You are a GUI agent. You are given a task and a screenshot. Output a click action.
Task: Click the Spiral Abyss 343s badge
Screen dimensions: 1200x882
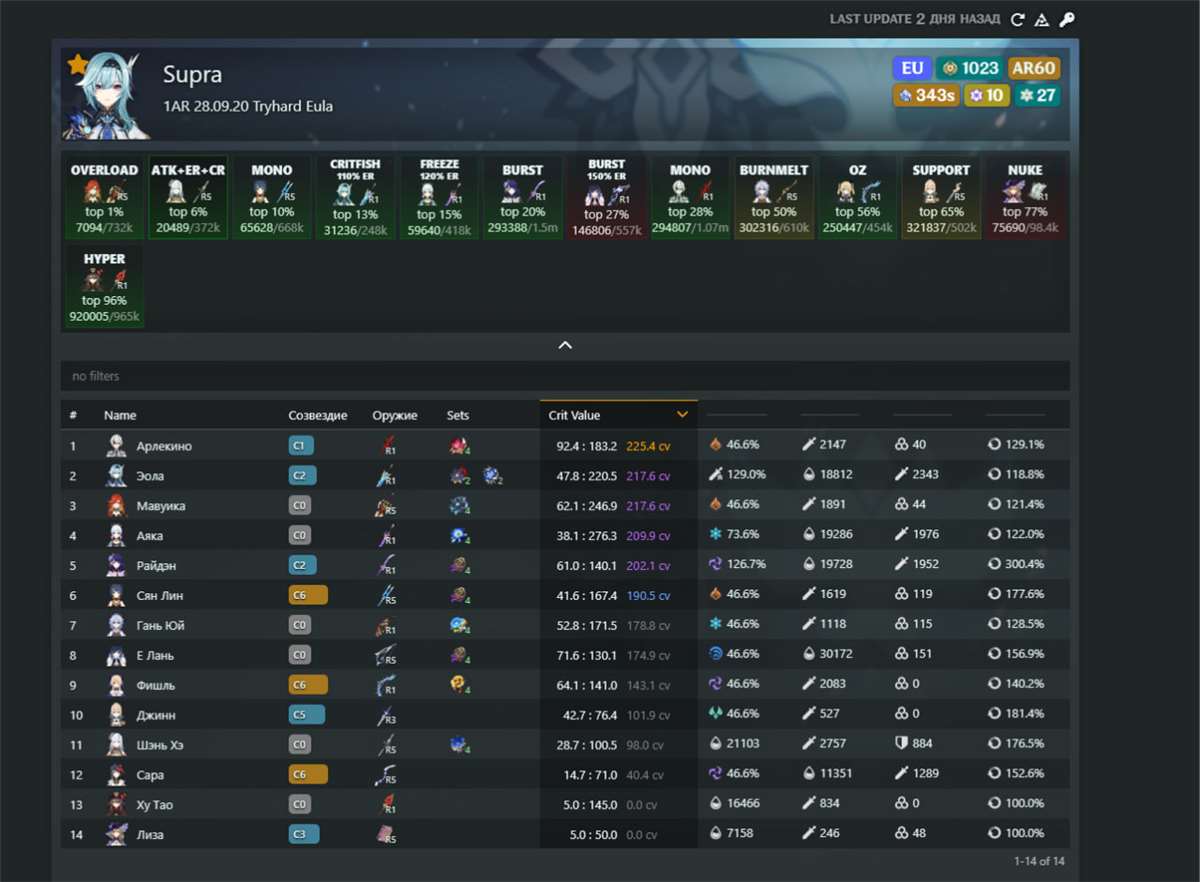[925, 95]
